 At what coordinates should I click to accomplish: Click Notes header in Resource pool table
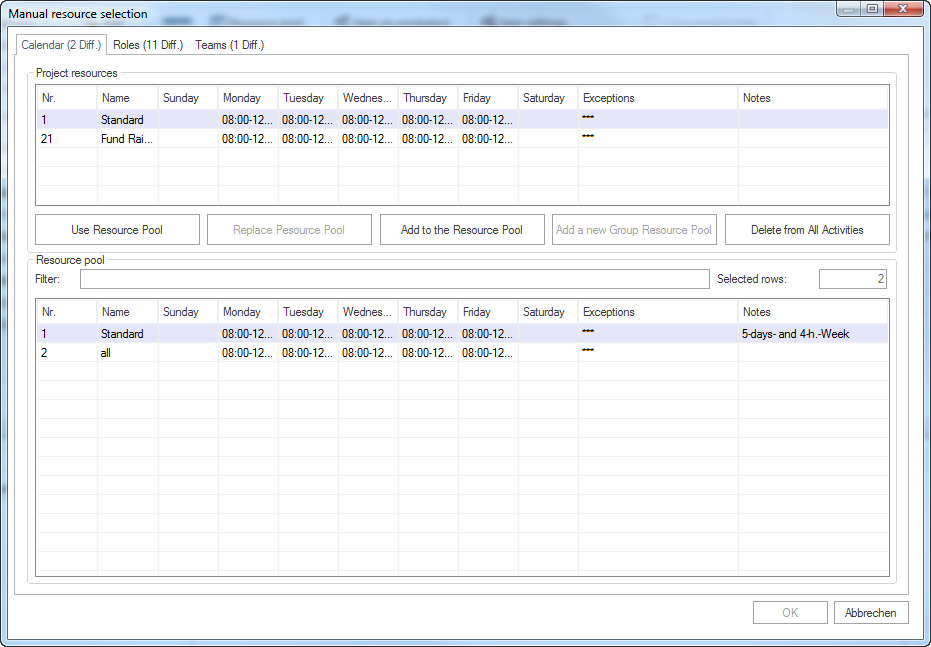point(813,312)
